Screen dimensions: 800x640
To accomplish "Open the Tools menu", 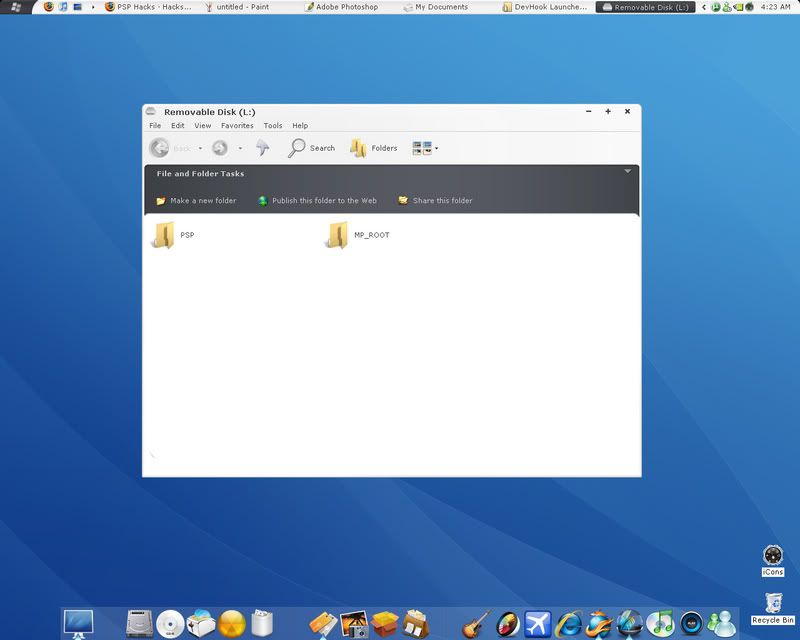I will click(273, 126).
